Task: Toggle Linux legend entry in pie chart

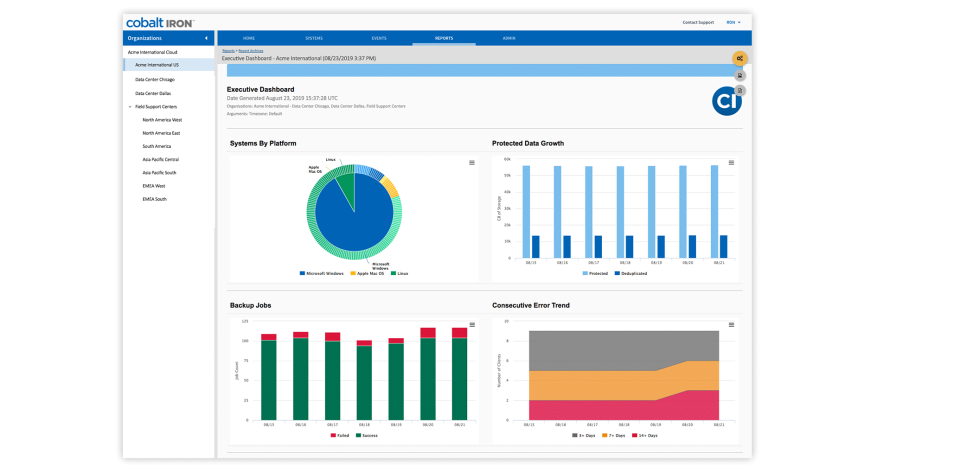Action: click(399, 273)
